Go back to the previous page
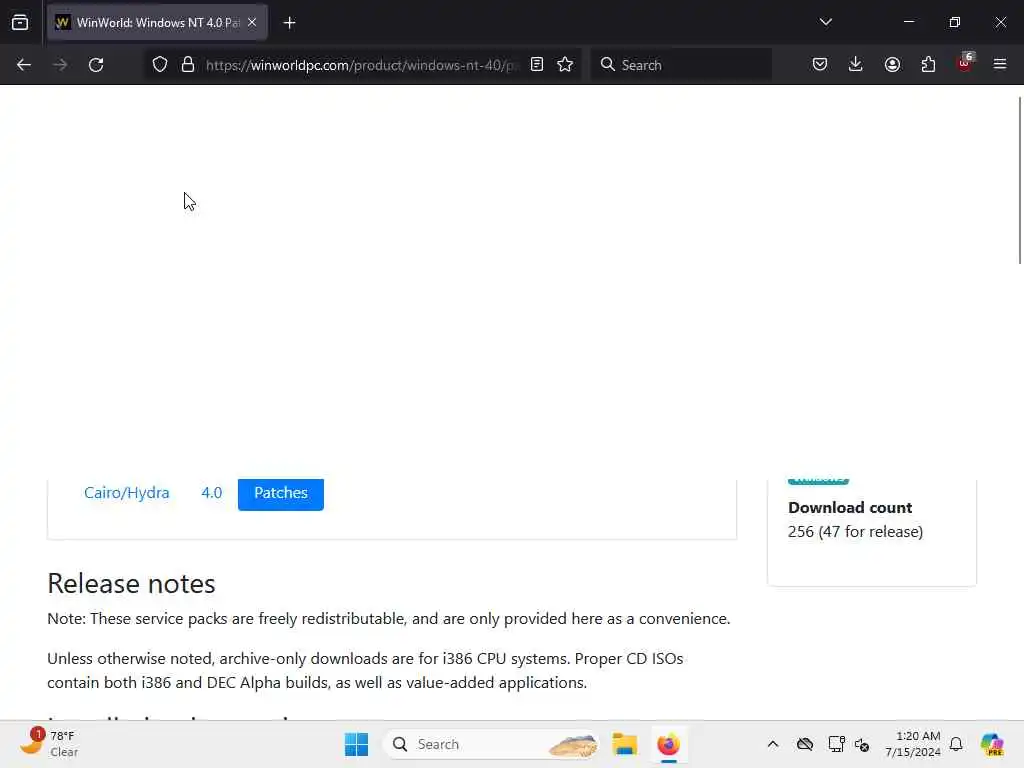 click(x=24, y=65)
